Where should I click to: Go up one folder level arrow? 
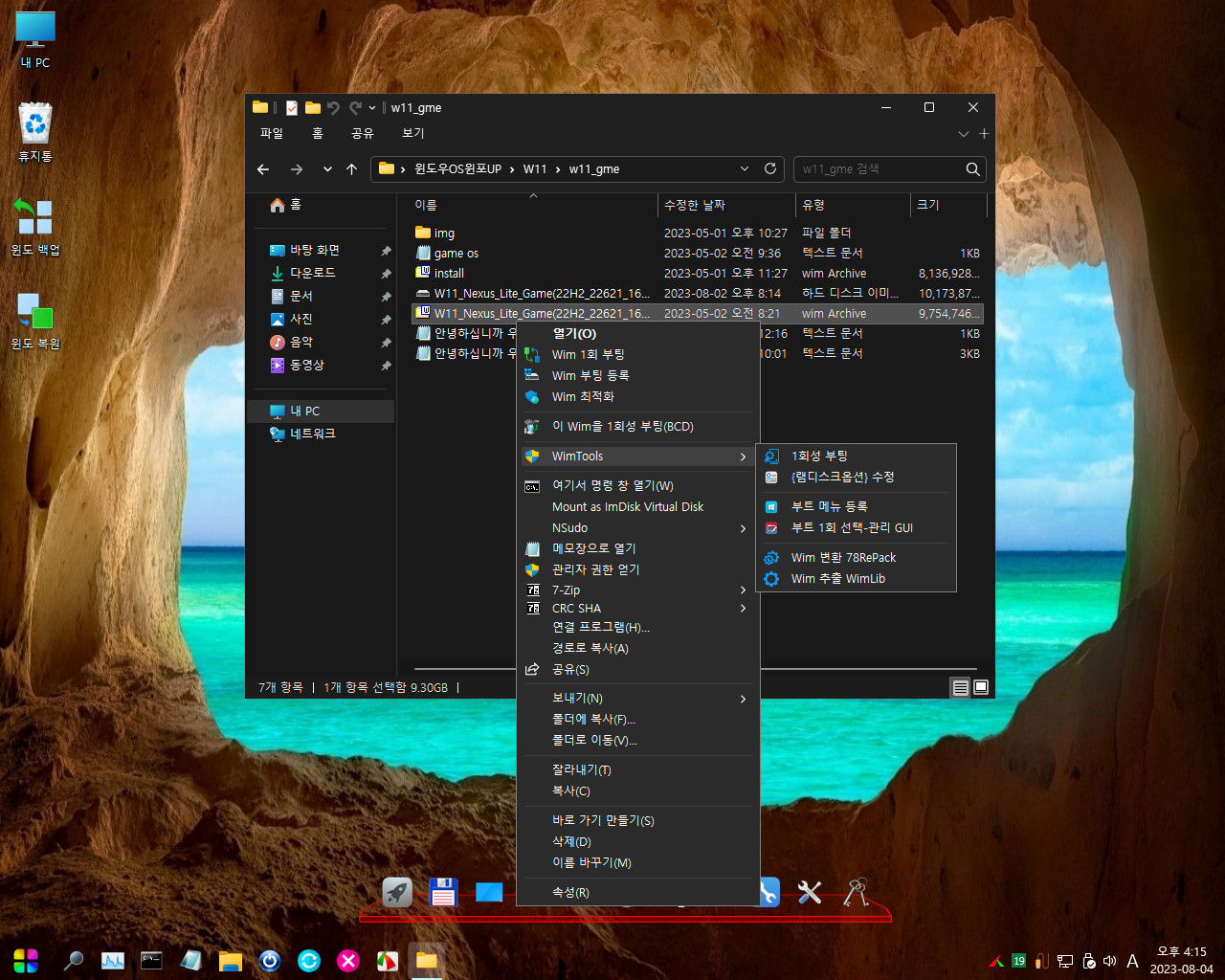click(x=352, y=169)
